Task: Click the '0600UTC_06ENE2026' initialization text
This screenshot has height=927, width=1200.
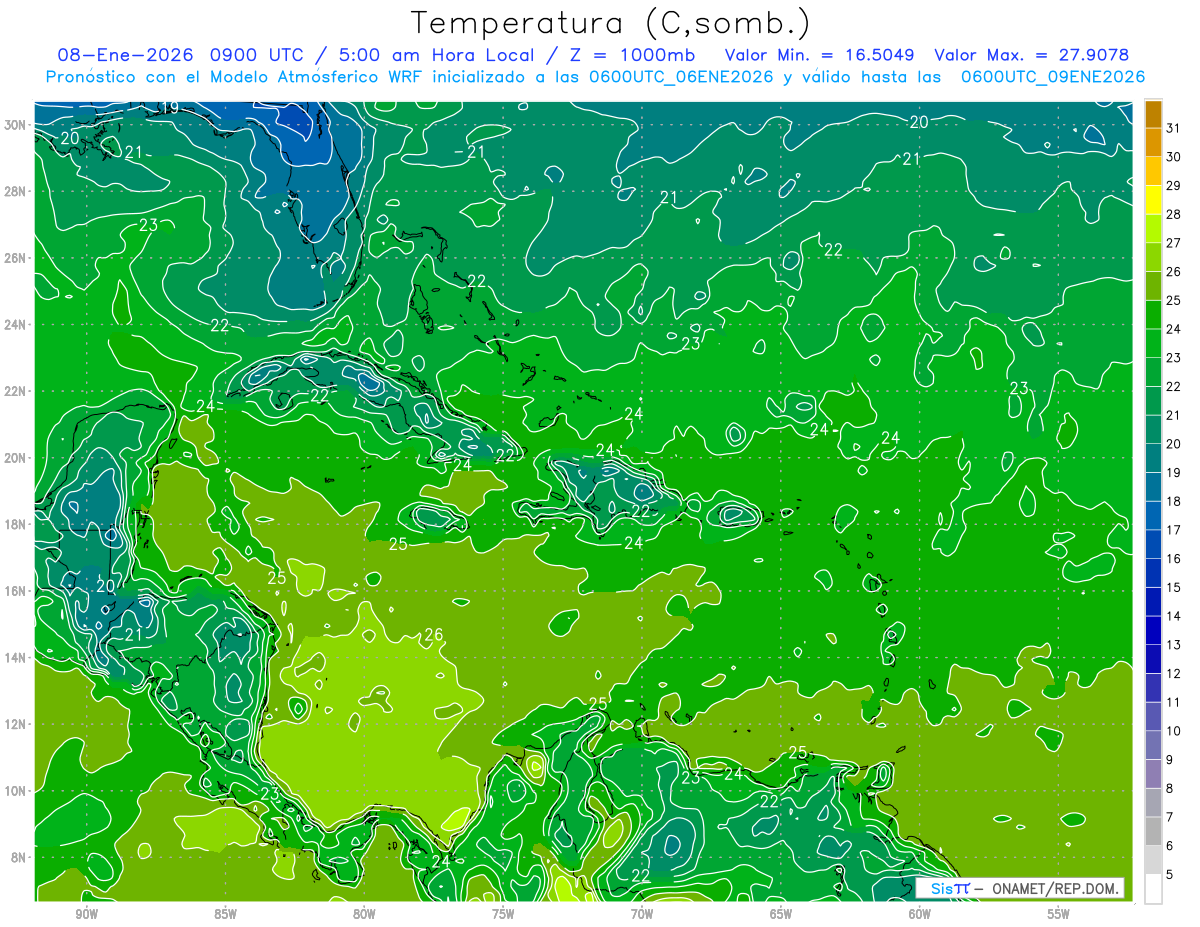Action: click(680, 77)
